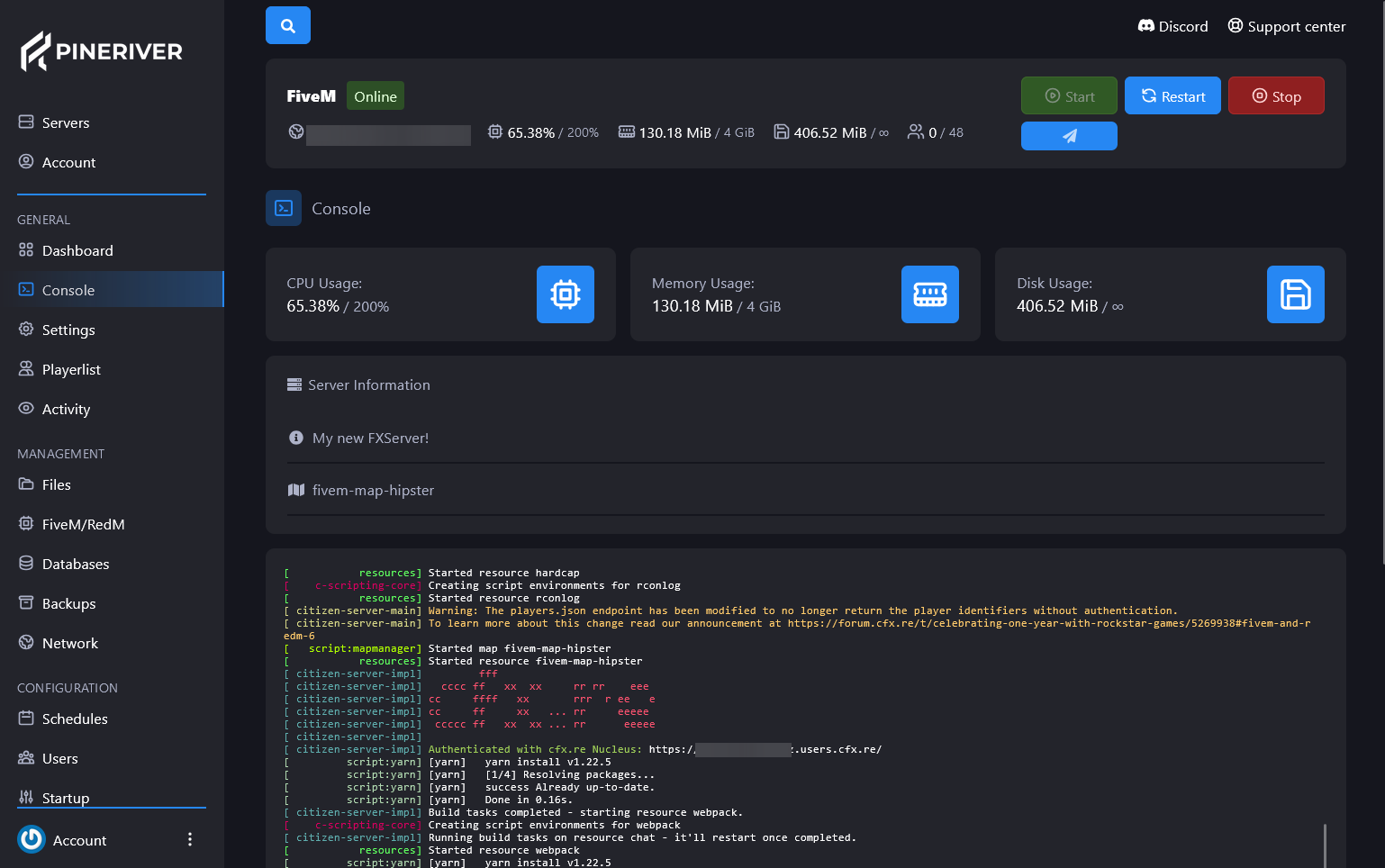The image size is (1385, 868).
Task: Open the Support center link
Action: [x=1287, y=26]
